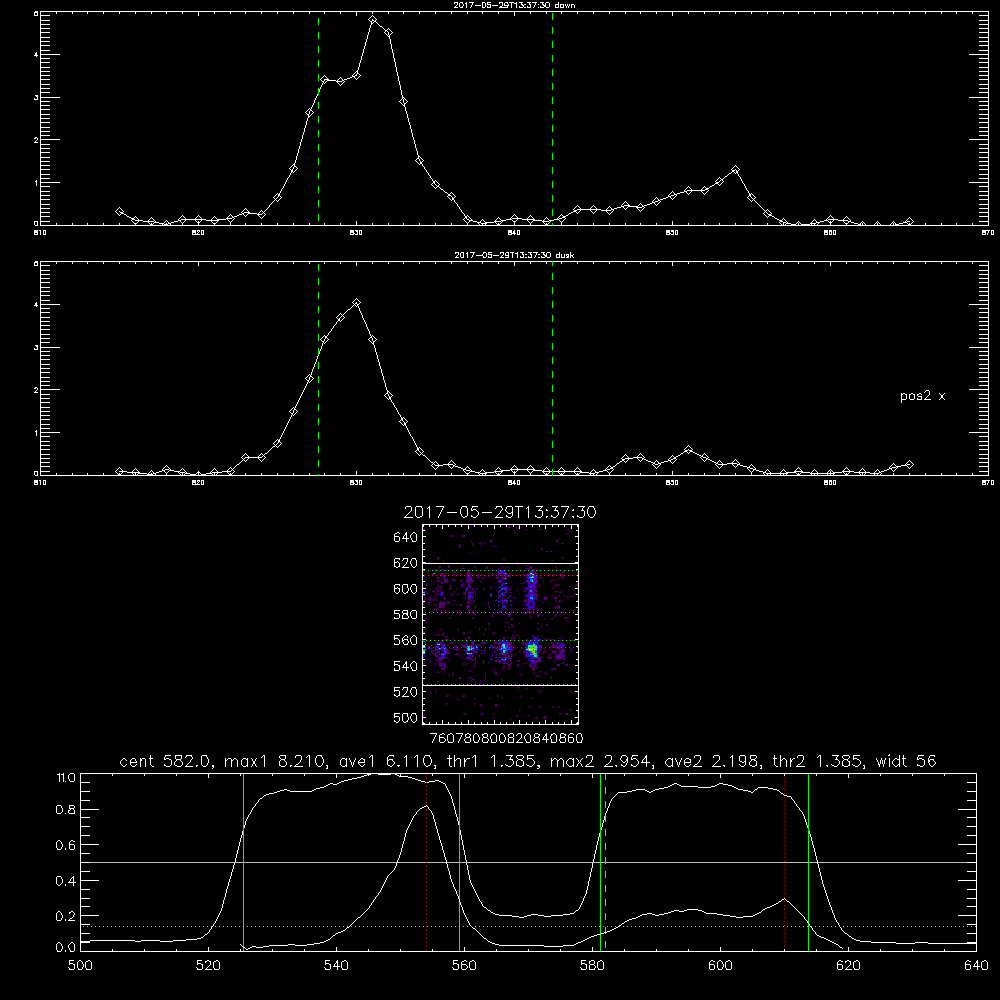Click the '500' x-axis label of bottom plot
This screenshot has width=1000, height=1000.
80,966
